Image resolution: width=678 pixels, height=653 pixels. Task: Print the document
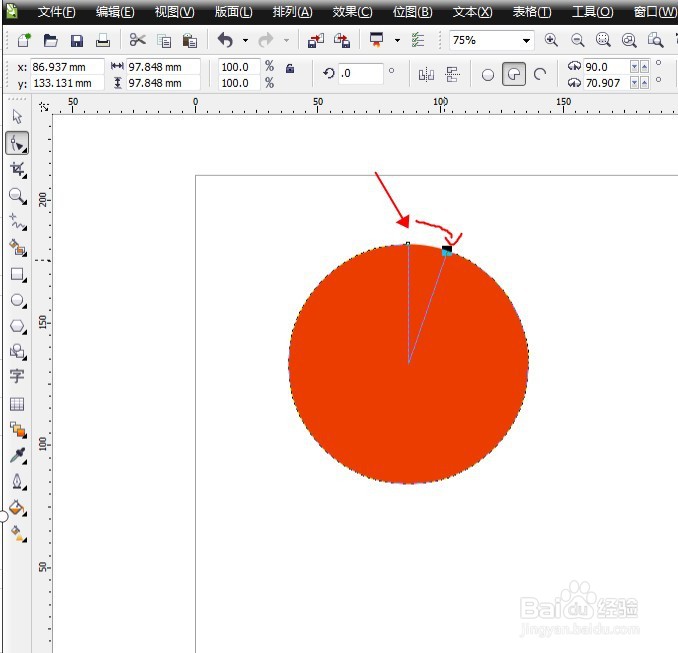coord(103,41)
